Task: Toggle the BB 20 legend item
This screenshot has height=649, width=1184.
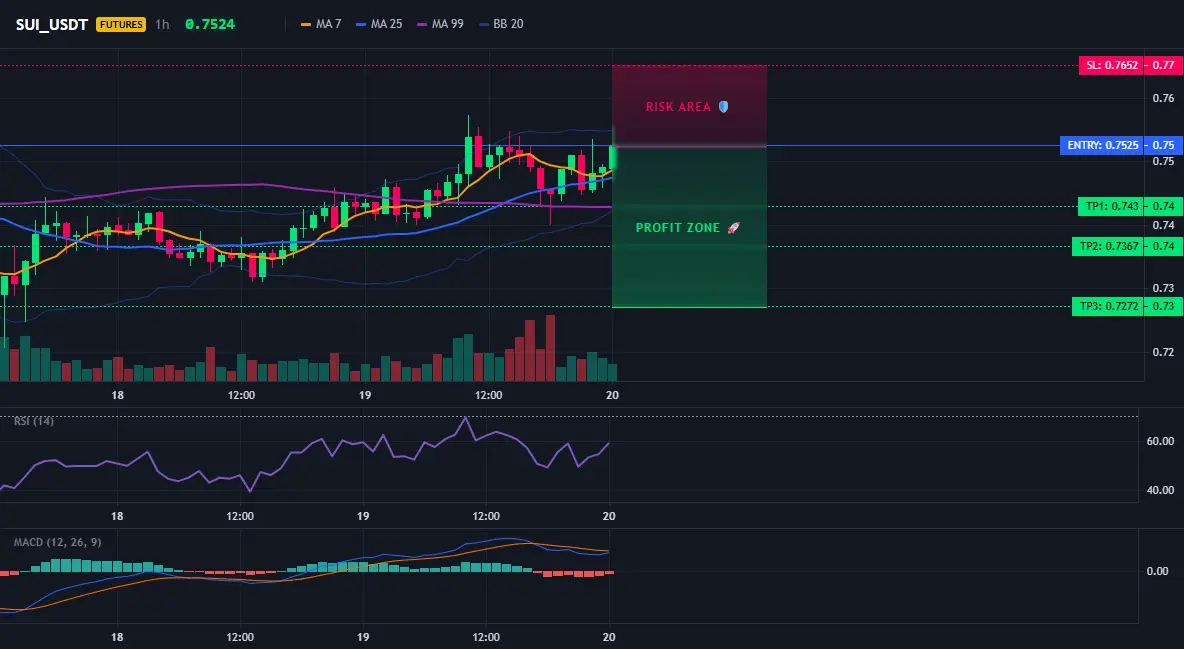Action: coord(501,24)
